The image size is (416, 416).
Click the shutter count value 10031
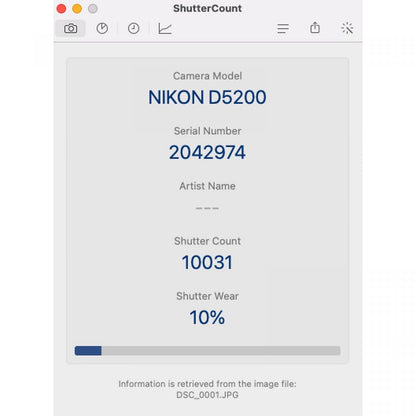tap(207, 262)
